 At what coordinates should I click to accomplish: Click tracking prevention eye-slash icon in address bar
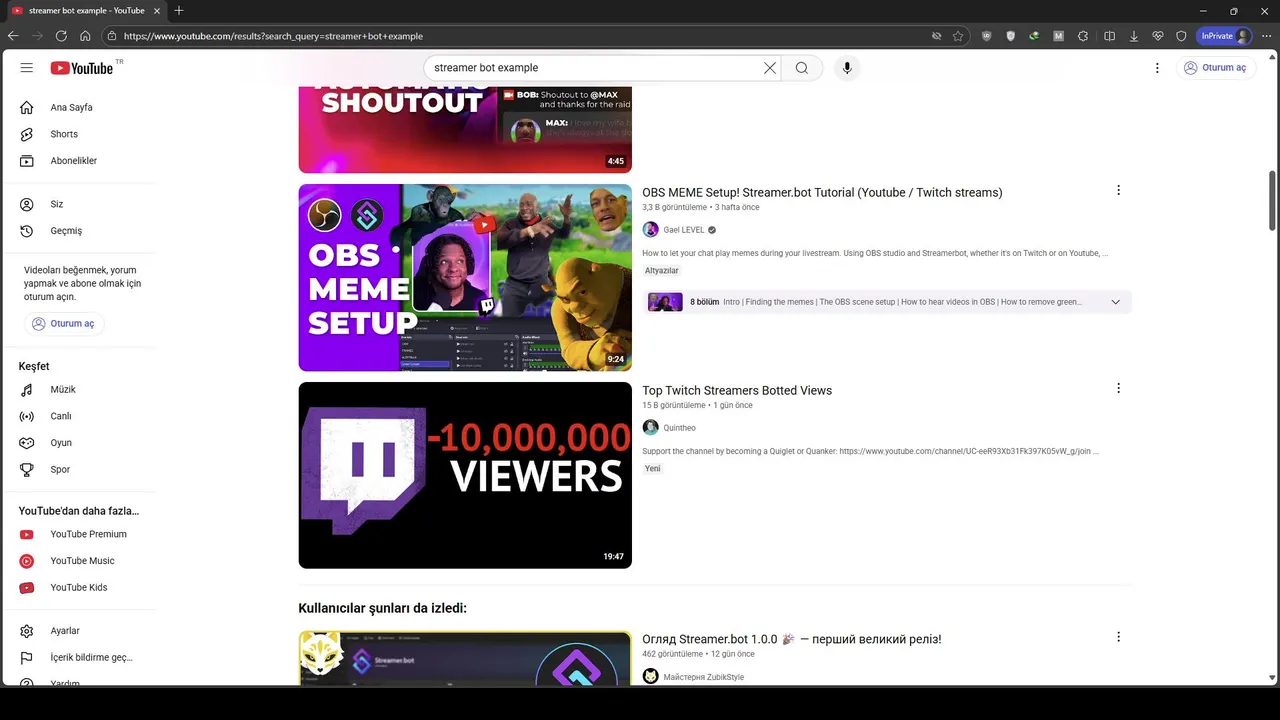tap(936, 36)
